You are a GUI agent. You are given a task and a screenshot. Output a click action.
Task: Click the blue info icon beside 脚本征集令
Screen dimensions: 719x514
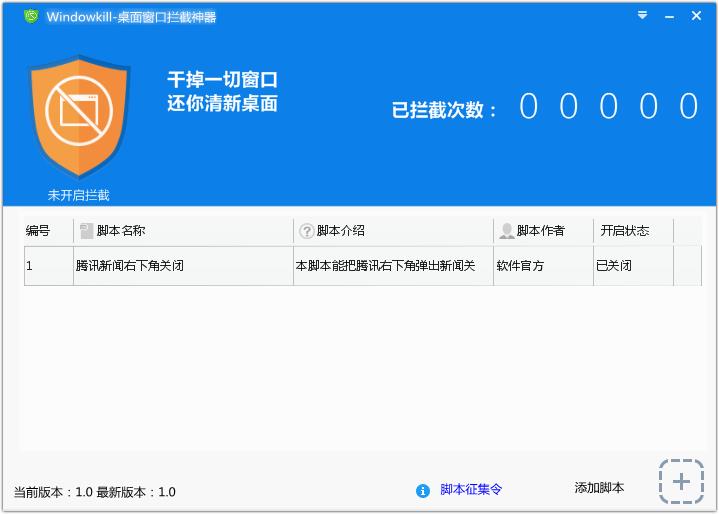pyautogui.click(x=423, y=490)
